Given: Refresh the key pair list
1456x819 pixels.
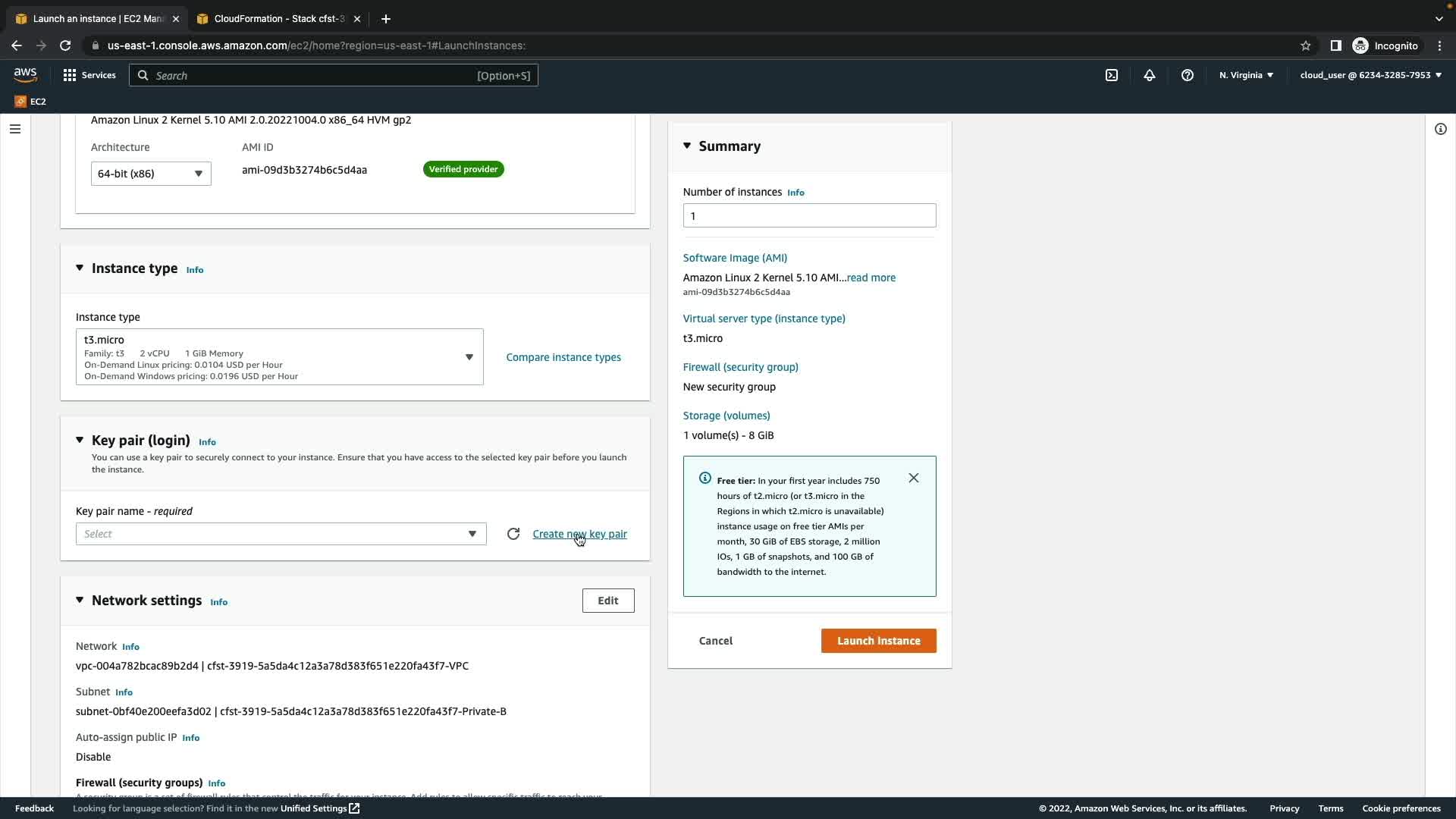Looking at the screenshot, I should point(513,534).
